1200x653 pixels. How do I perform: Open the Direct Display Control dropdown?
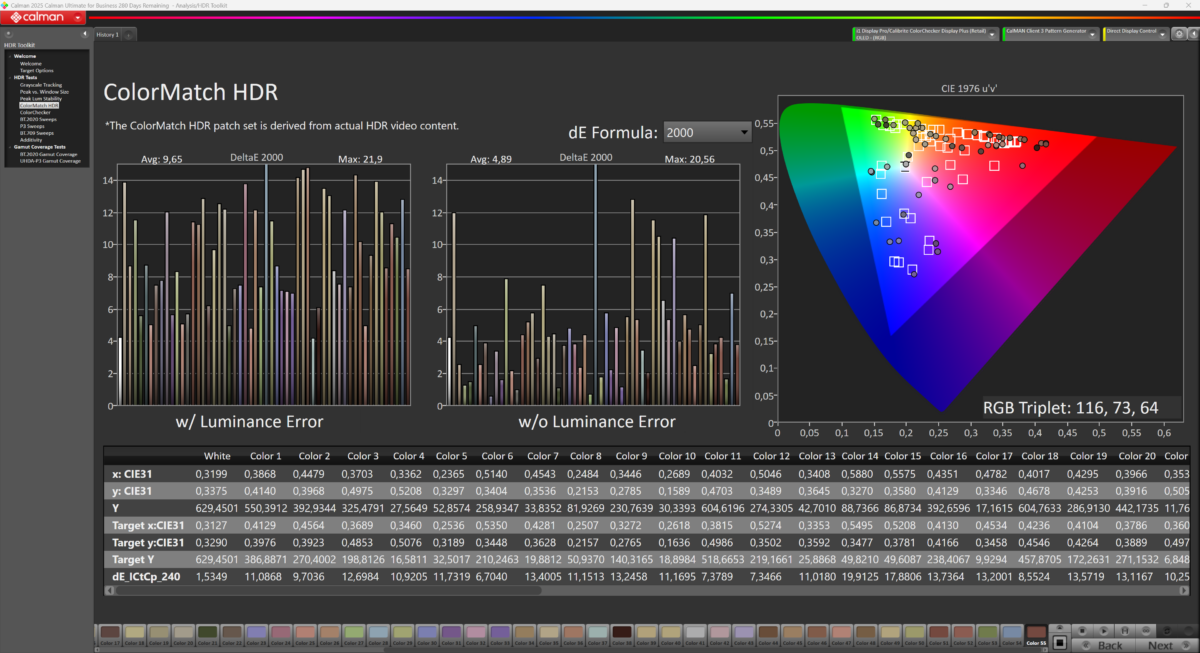(x=1162, y=33)
